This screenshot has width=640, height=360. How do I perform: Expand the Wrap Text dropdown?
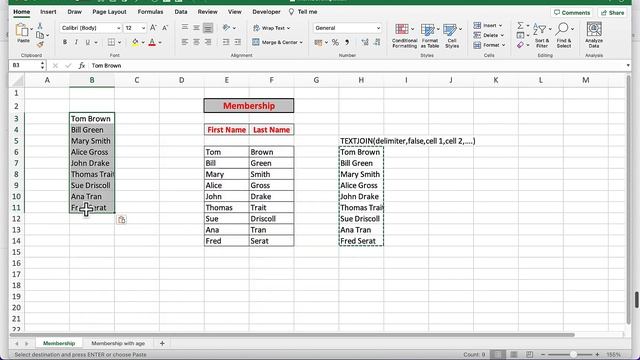tap(289, 28)
